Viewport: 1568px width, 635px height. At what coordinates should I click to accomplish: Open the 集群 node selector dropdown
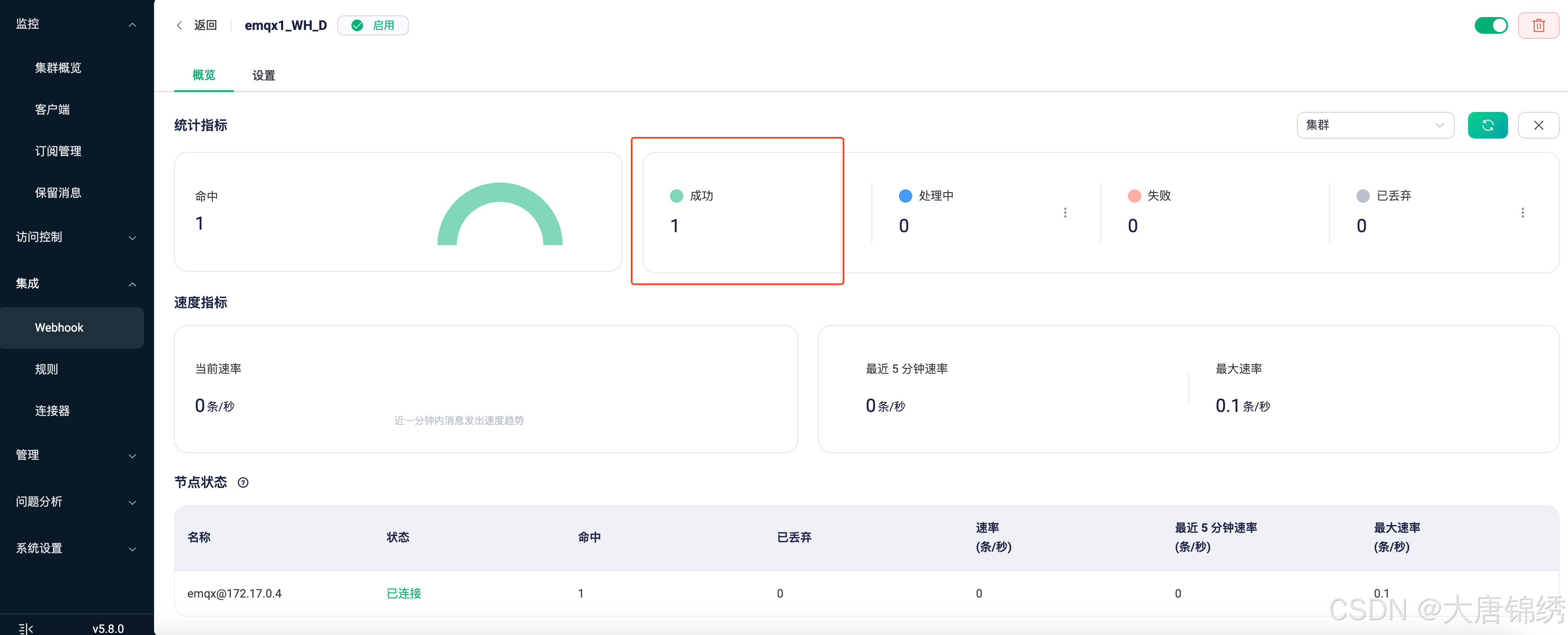[x=1375, y=125]
